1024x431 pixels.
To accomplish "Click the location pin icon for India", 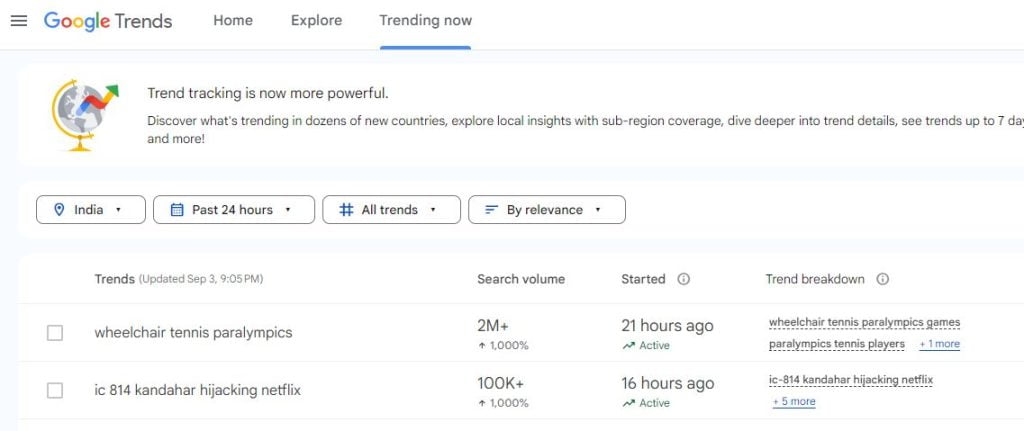I will [59, 210].
